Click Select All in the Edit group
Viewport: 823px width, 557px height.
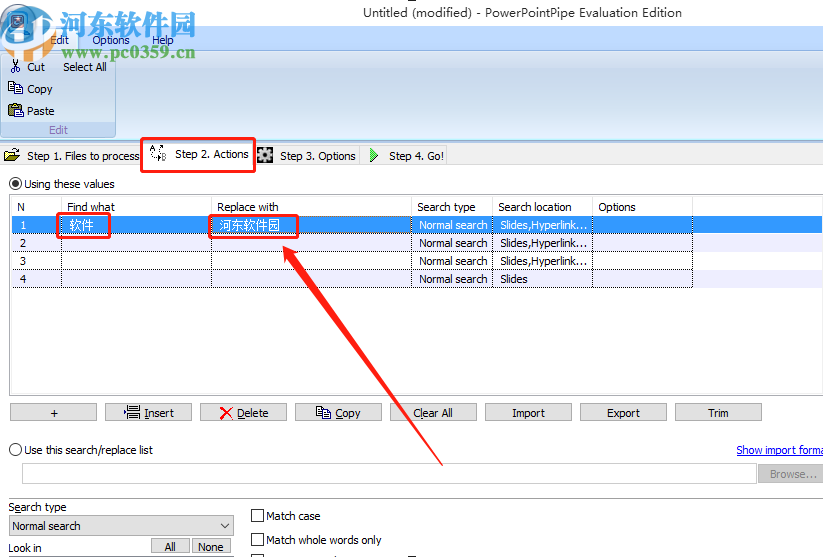click(x=85, y=67)
